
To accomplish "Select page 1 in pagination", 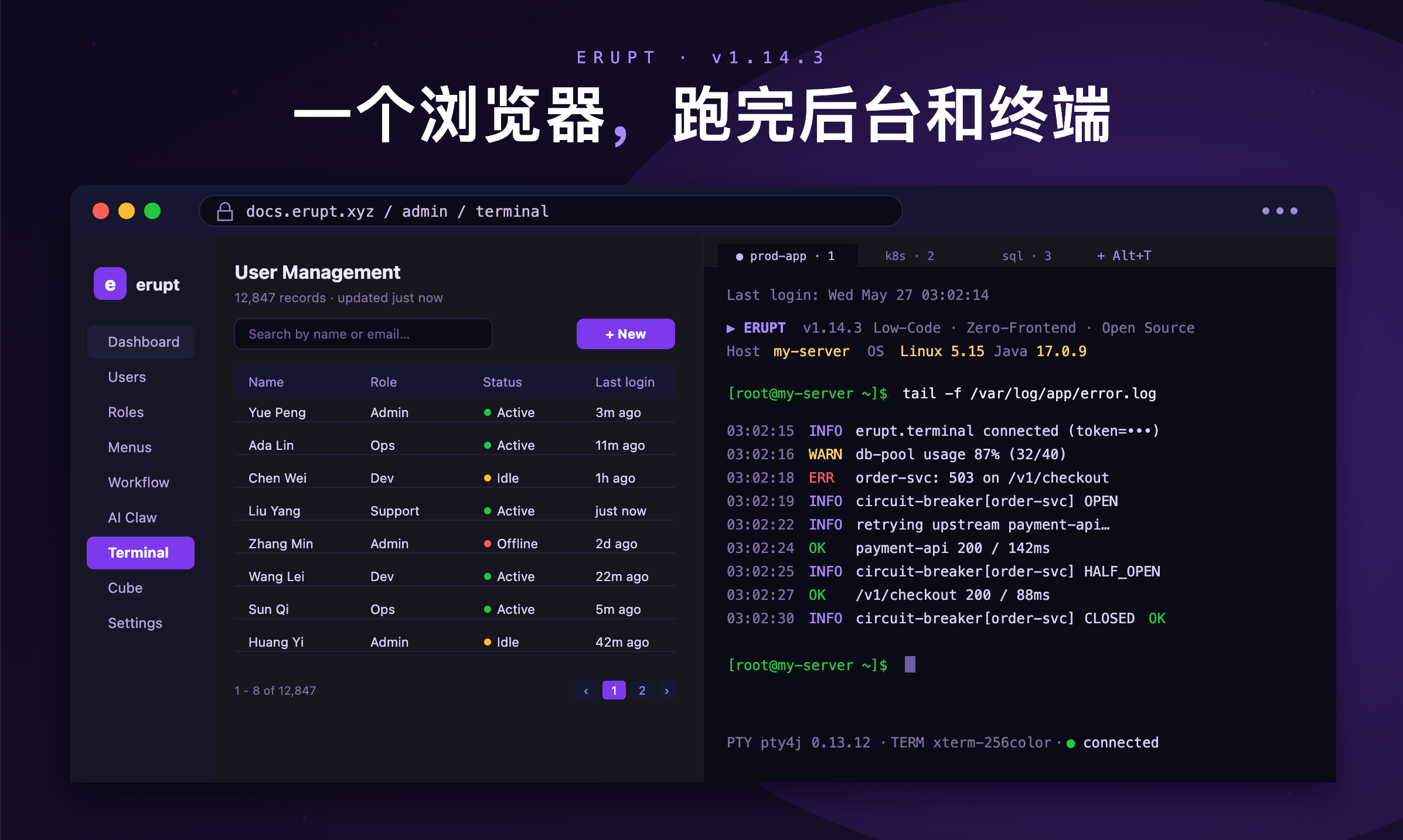I will pyautogui.click(x=614, y=691).
